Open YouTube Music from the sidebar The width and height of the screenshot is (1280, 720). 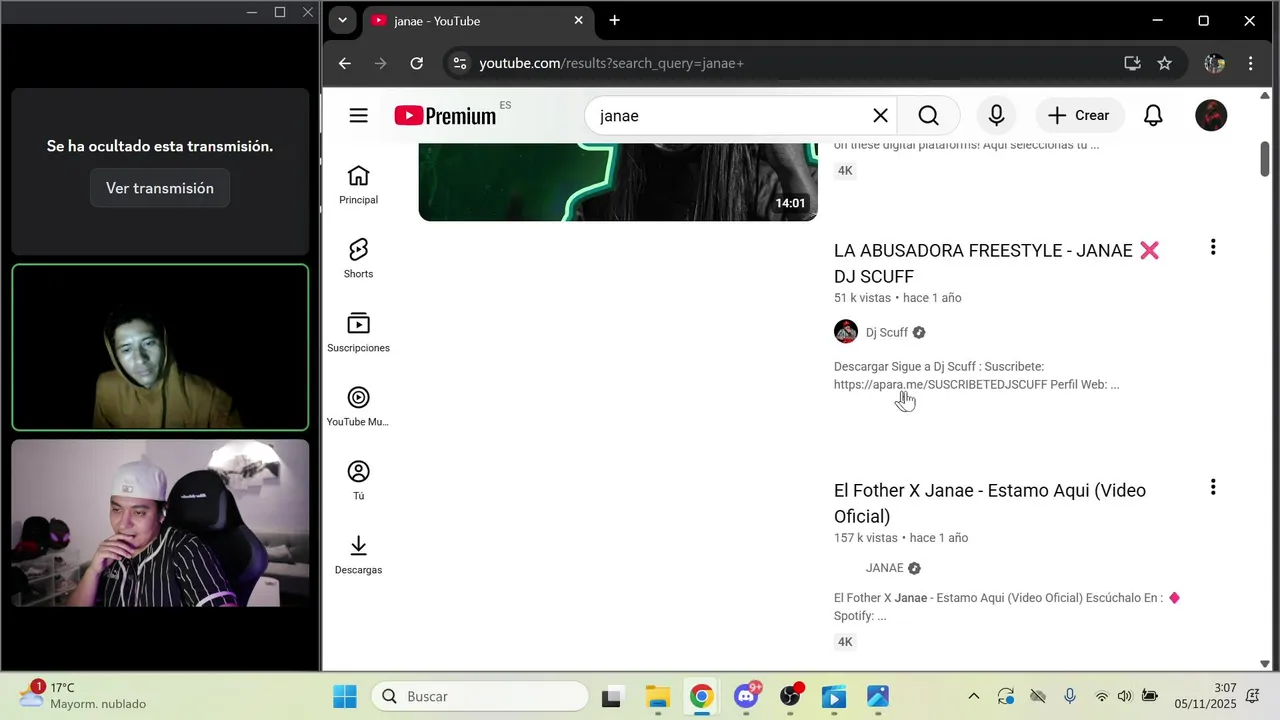pos(358,407)
